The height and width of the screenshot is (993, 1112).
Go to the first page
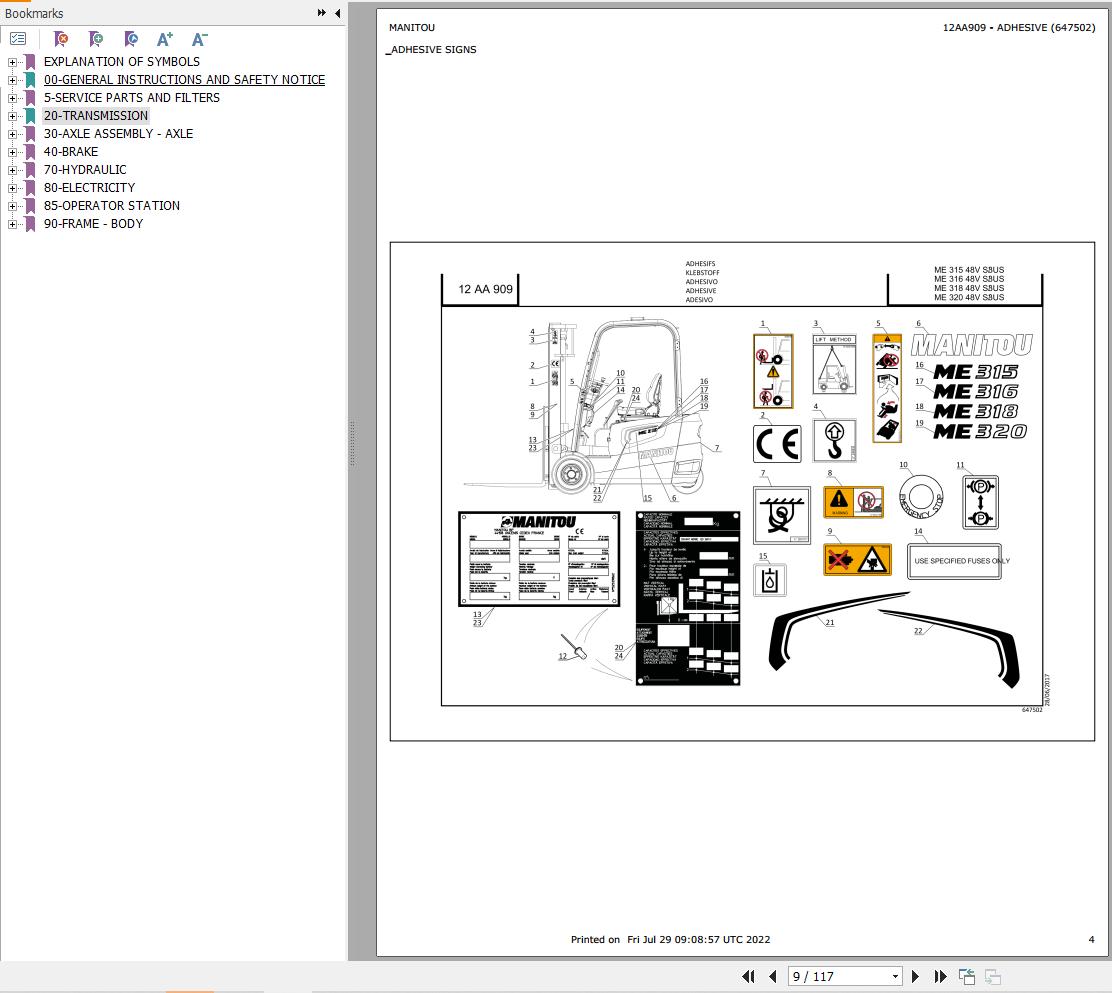pyautogui.click(x=748, y=977)
